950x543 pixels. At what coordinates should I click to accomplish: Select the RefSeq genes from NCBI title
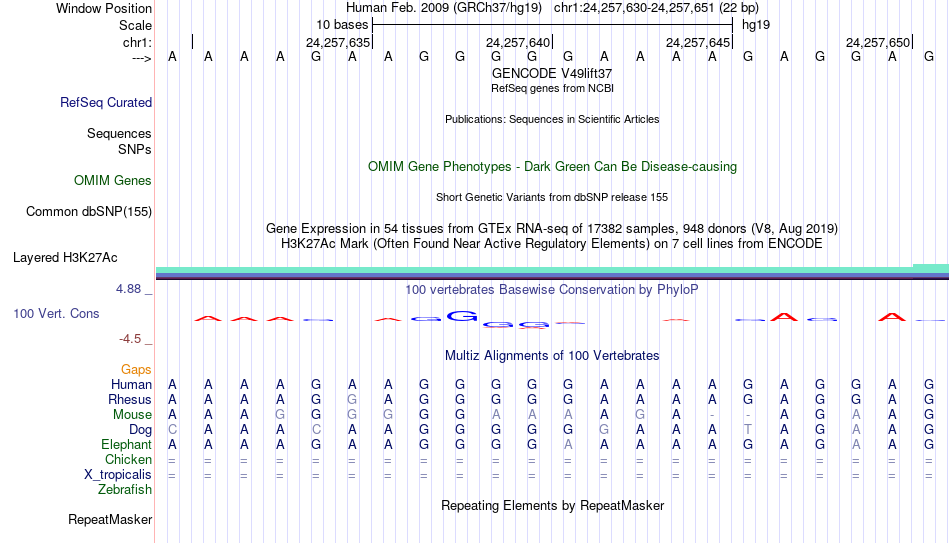[552, 88]
